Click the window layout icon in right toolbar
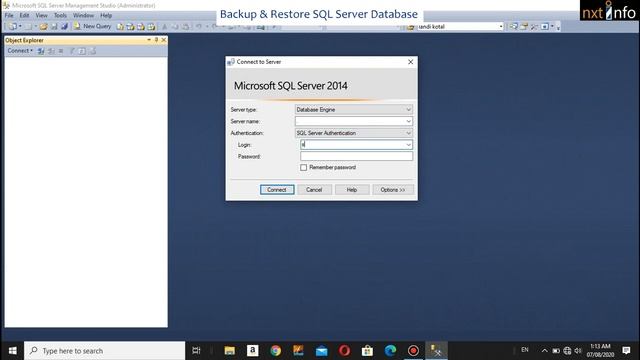 pyautogui.click(x=545, y=27)
